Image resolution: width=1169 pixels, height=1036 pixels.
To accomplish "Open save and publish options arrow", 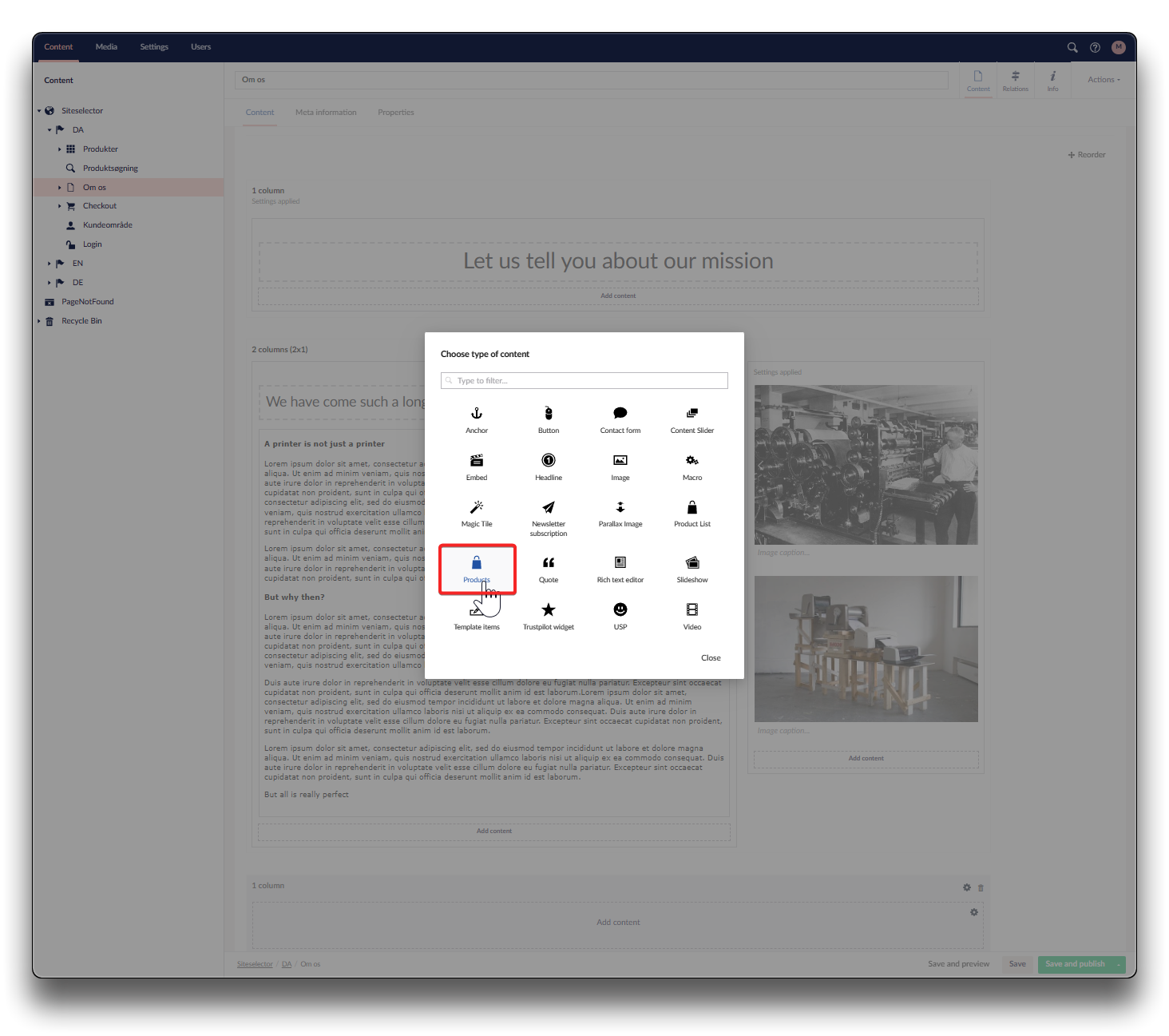I will [x=1119, y=965].
